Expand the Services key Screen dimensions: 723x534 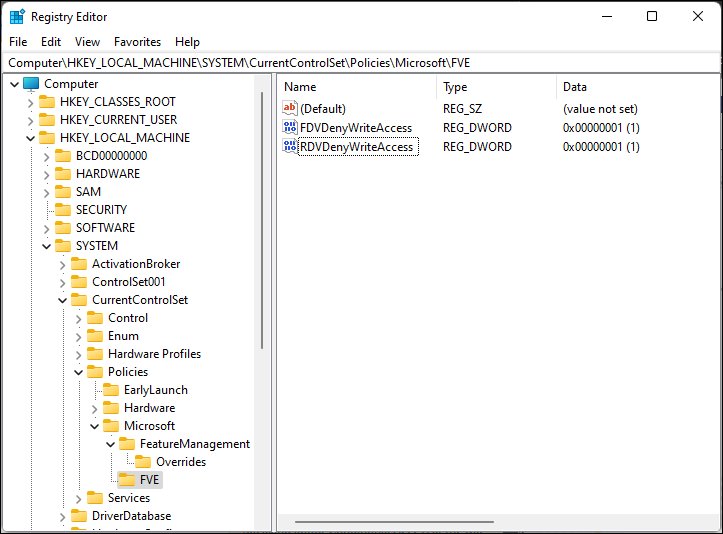(x=78, y=498)
